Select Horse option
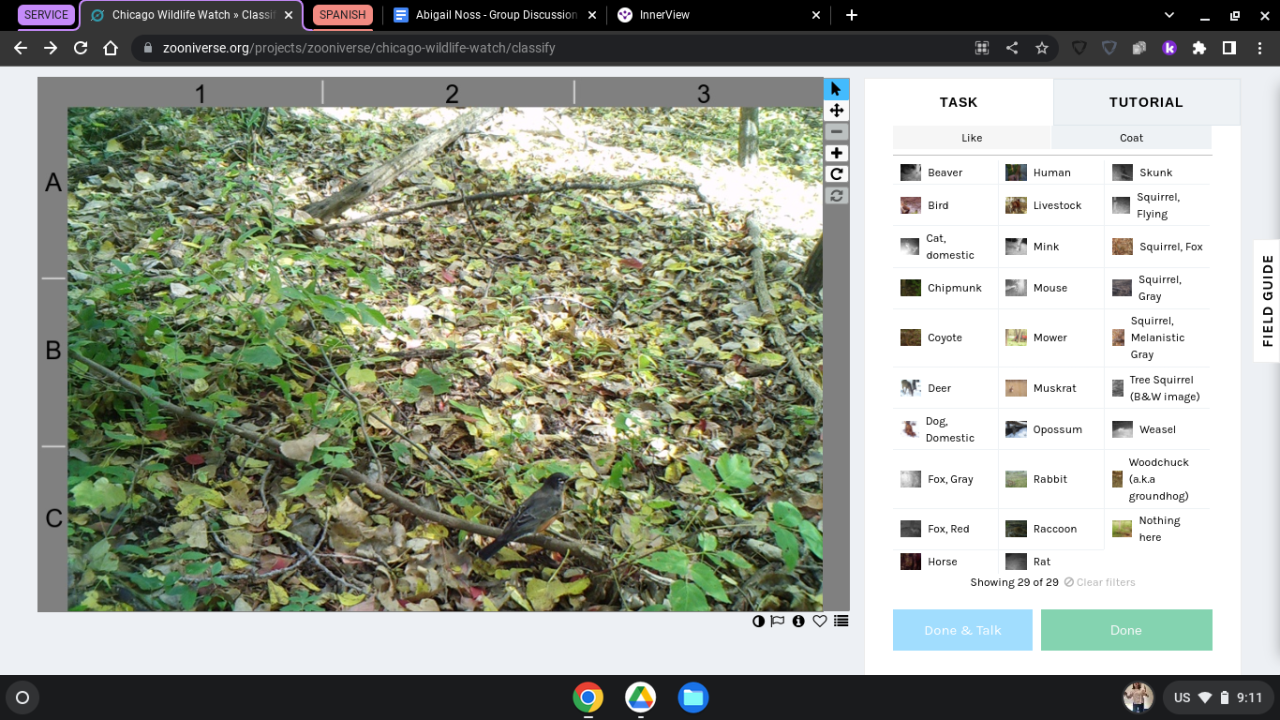The height and width of the screenshot is (720, 1280). [946, 562]
